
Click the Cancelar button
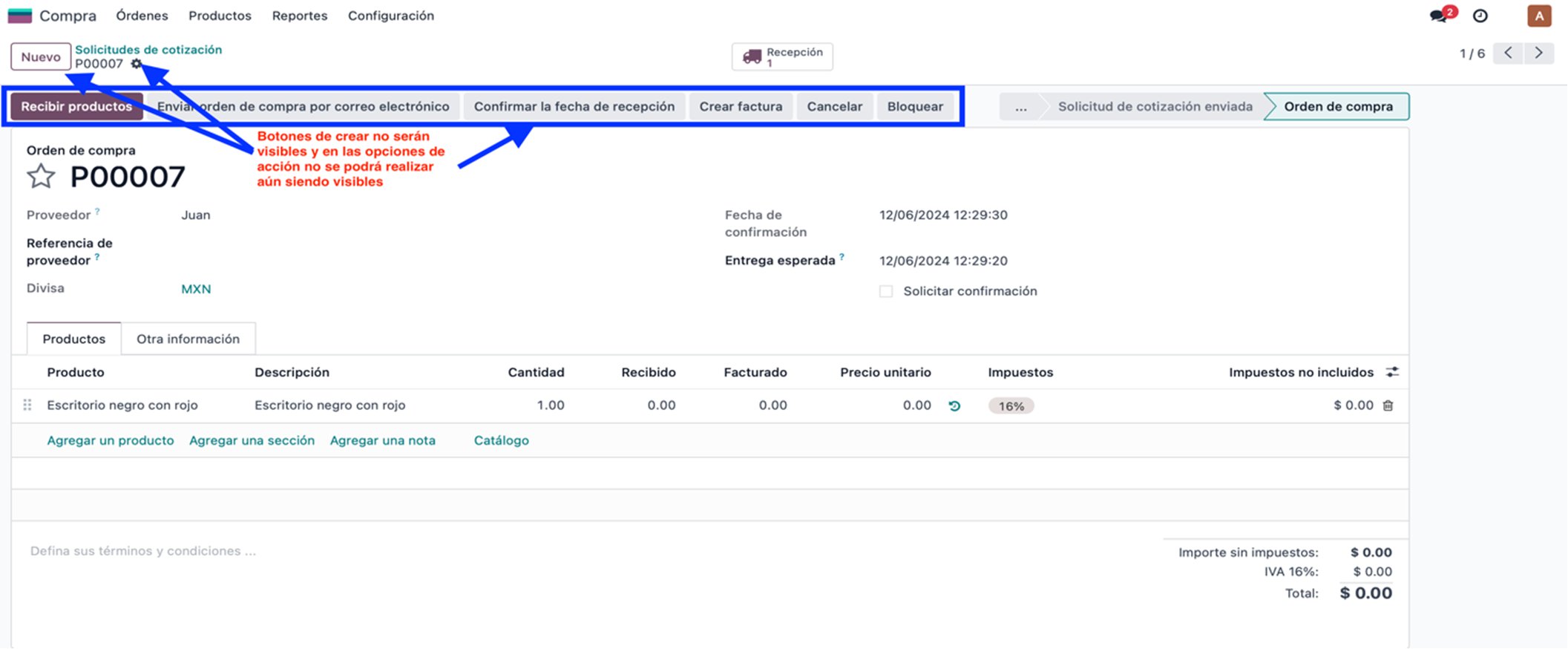835,106
